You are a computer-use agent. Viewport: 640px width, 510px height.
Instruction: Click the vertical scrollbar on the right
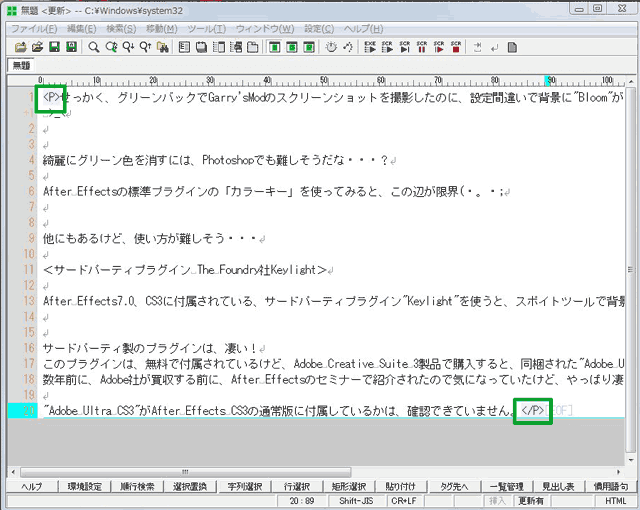point(632,250)
